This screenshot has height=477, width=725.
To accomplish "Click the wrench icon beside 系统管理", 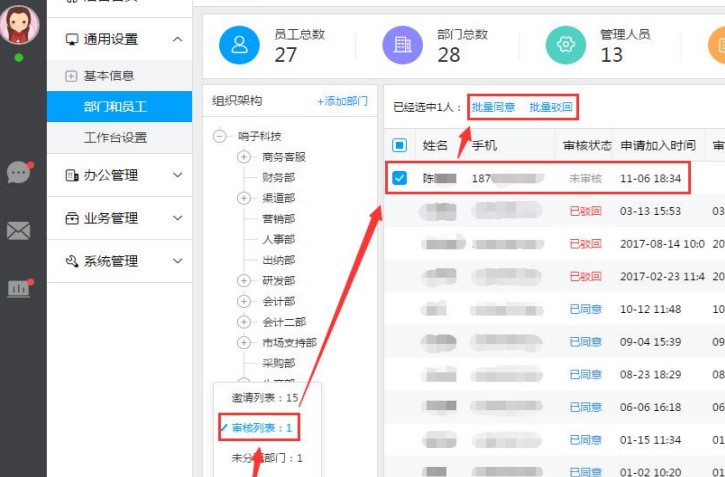I will pyautogui.click(x=72, y=261).
